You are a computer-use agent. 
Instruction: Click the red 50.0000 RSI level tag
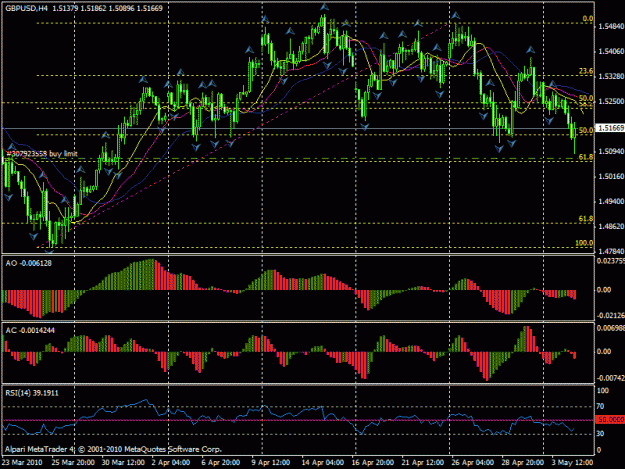coord(610,420)
